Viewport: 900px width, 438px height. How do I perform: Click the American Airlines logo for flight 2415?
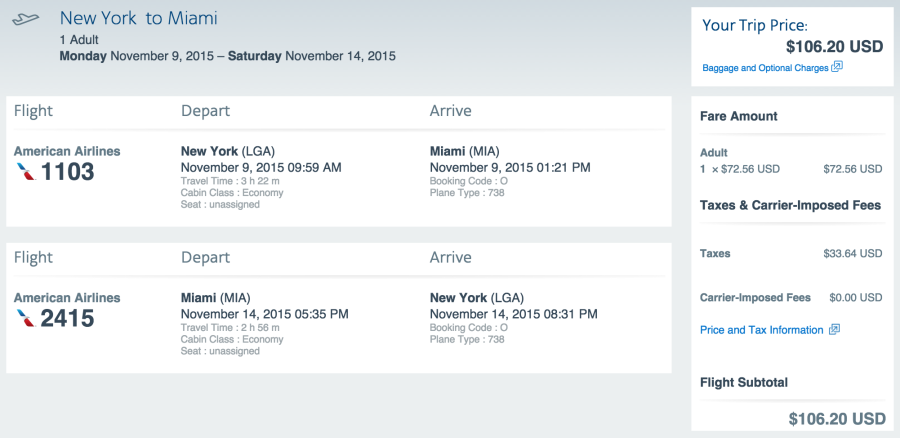pyautogui.click(x=26, y=318)
